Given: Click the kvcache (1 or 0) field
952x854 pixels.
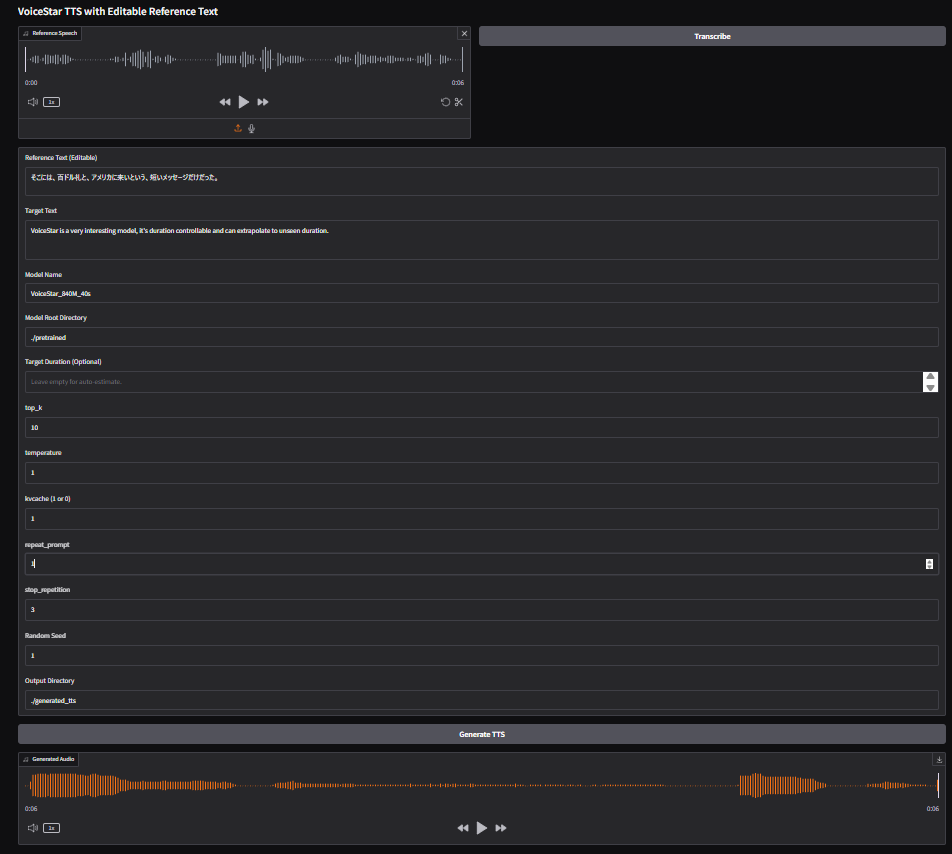Looking at the screenshot, I should click(481, 519).
